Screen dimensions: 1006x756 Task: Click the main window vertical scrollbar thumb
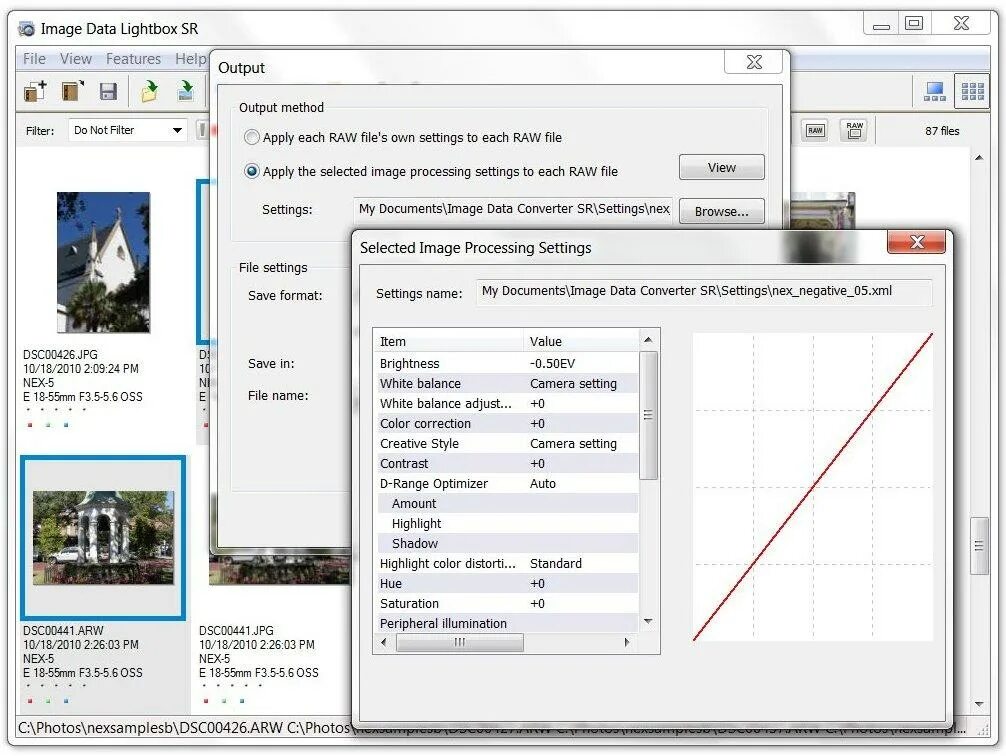pyautogui.click(x=979, y=546)
